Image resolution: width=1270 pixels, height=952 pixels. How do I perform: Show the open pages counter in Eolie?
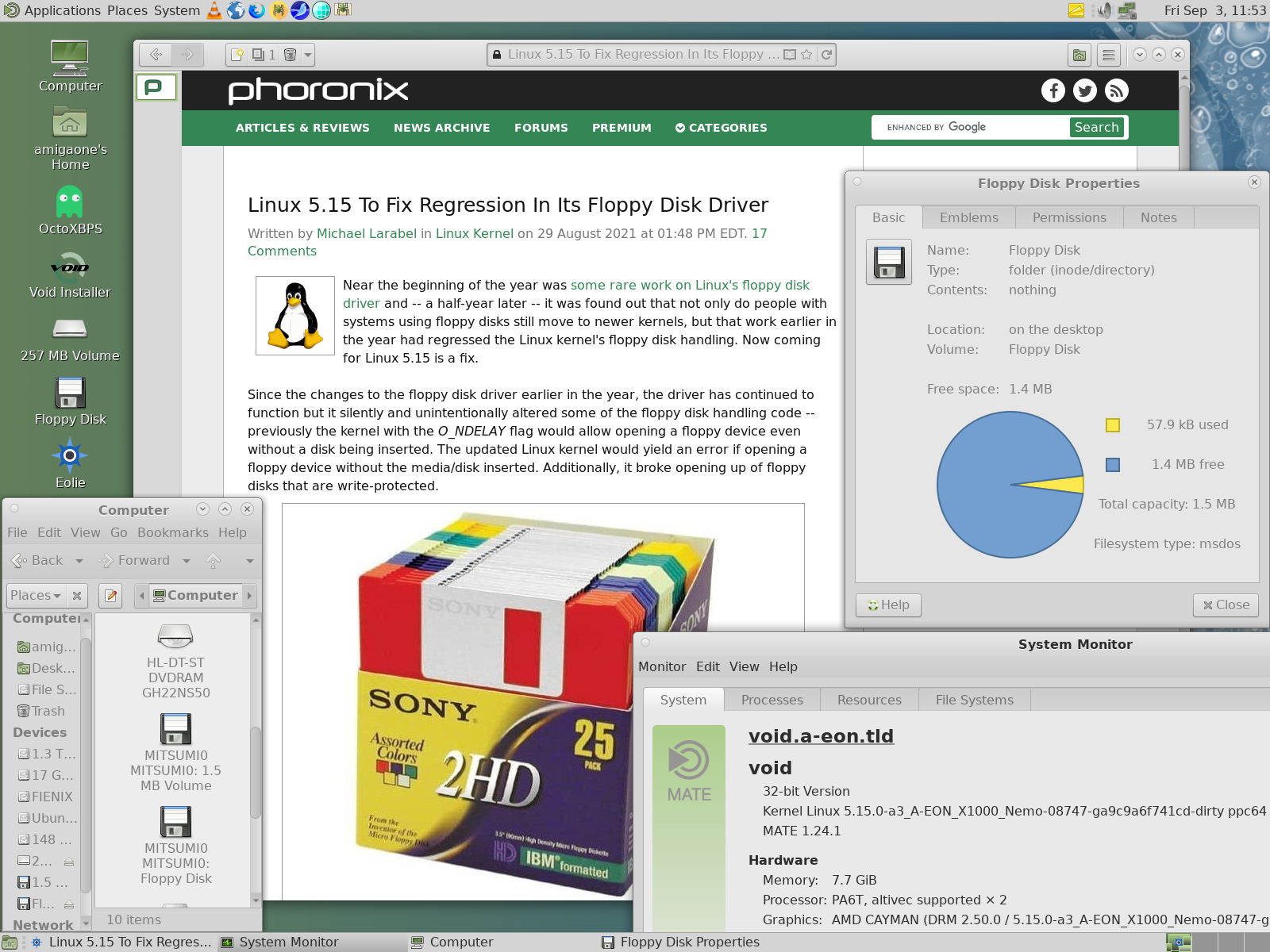[264, 55]
